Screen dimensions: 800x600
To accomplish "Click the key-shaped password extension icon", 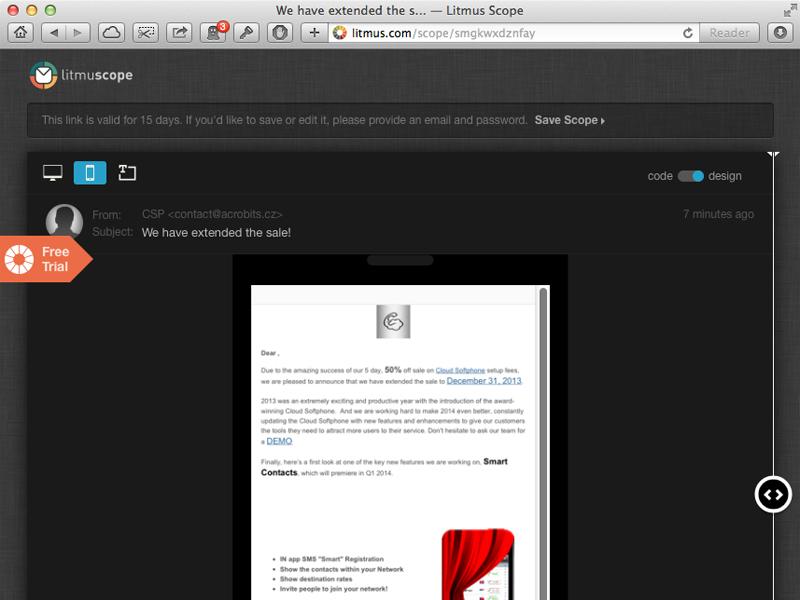I will 246,33.
